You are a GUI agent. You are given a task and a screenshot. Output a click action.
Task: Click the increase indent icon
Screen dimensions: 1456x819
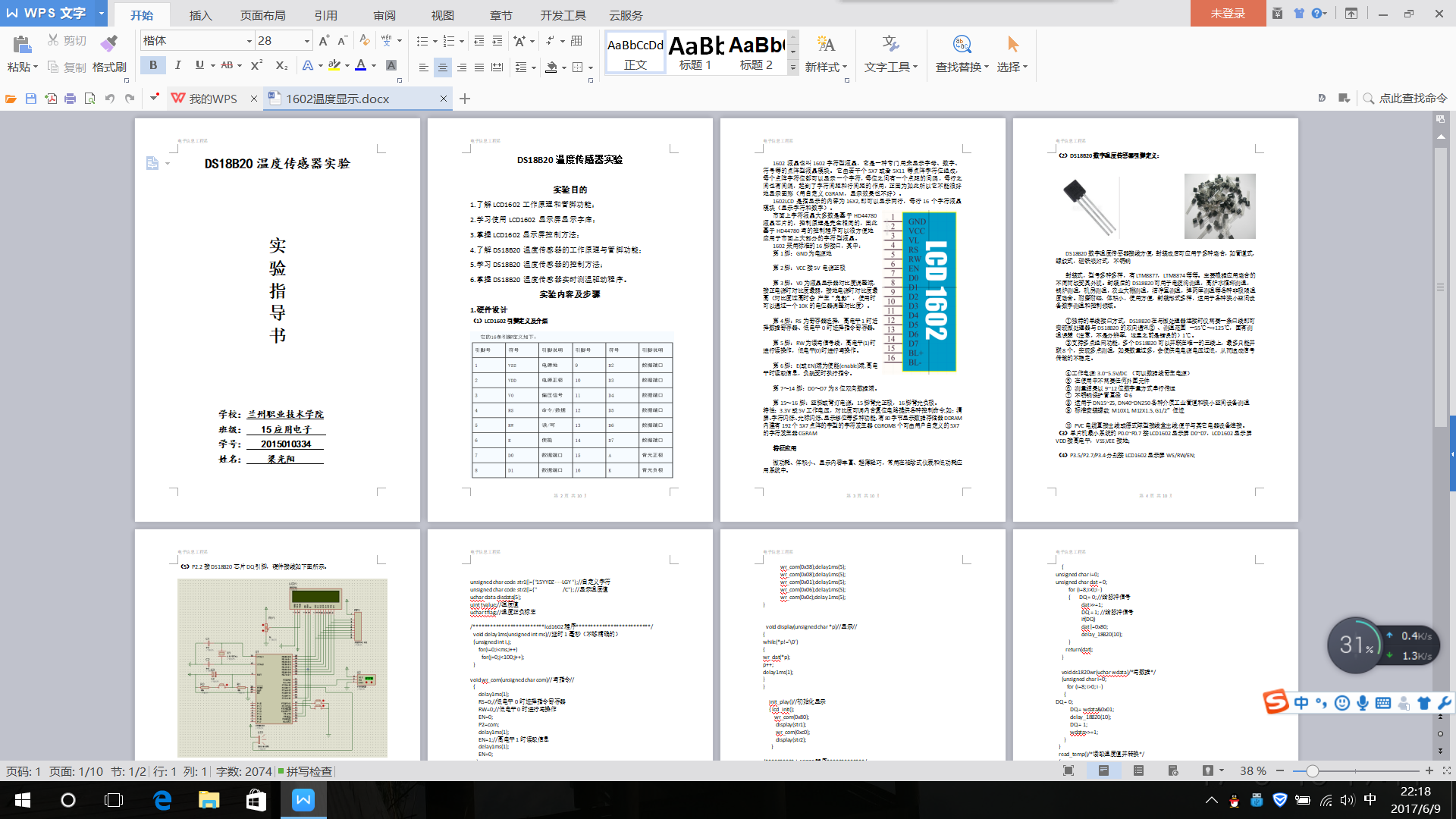point(497,41)
